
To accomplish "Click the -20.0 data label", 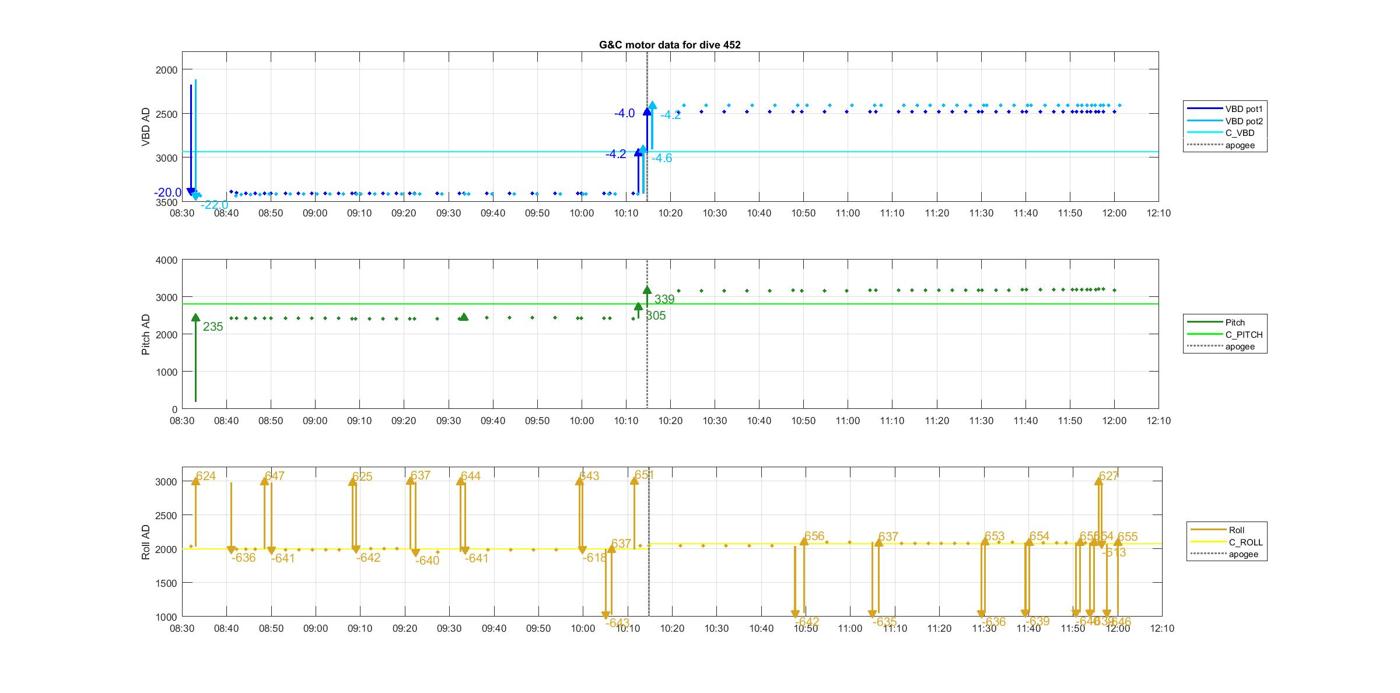I will coord(168,193).
